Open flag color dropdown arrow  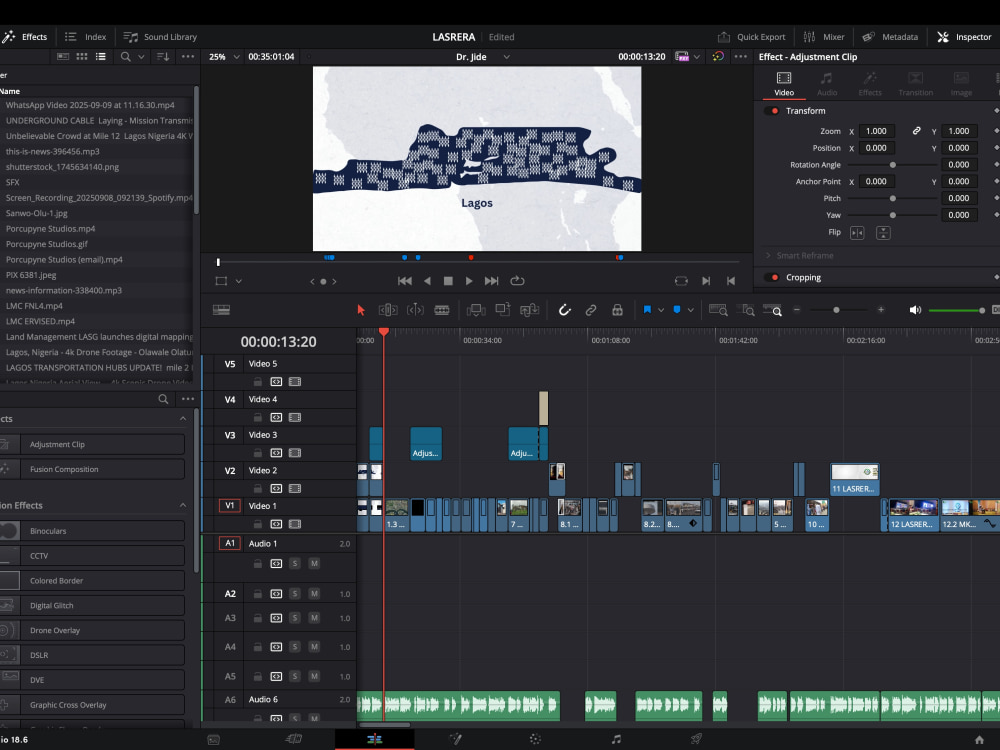click(x=661, y=310)
